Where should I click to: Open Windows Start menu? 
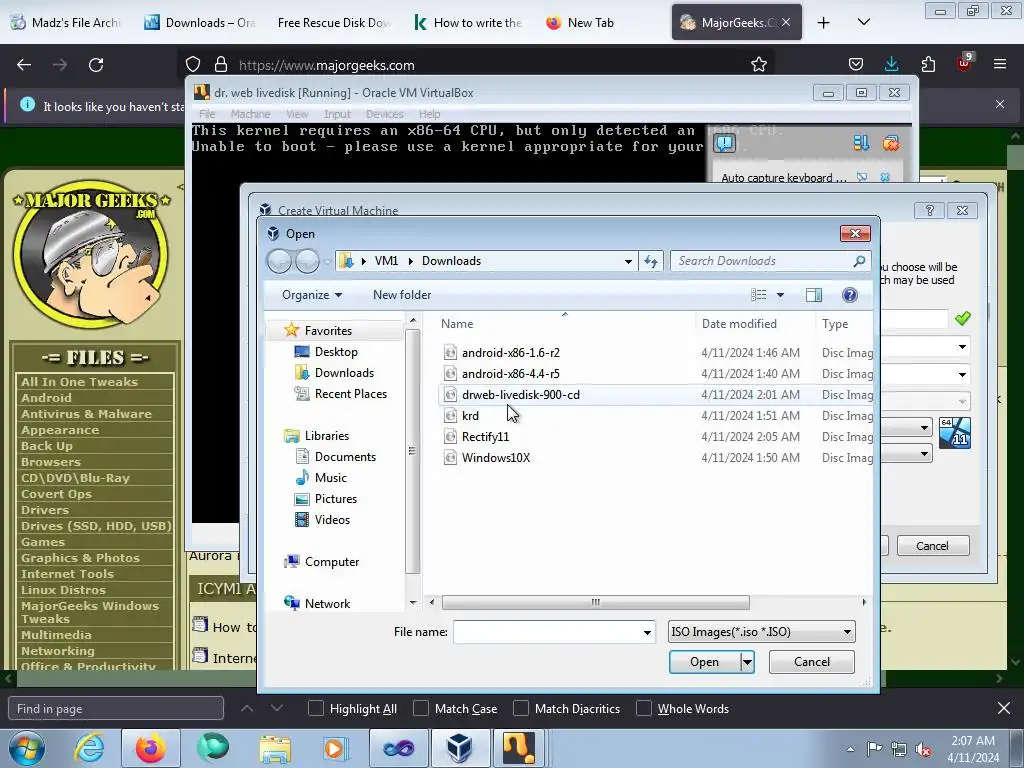27,748
